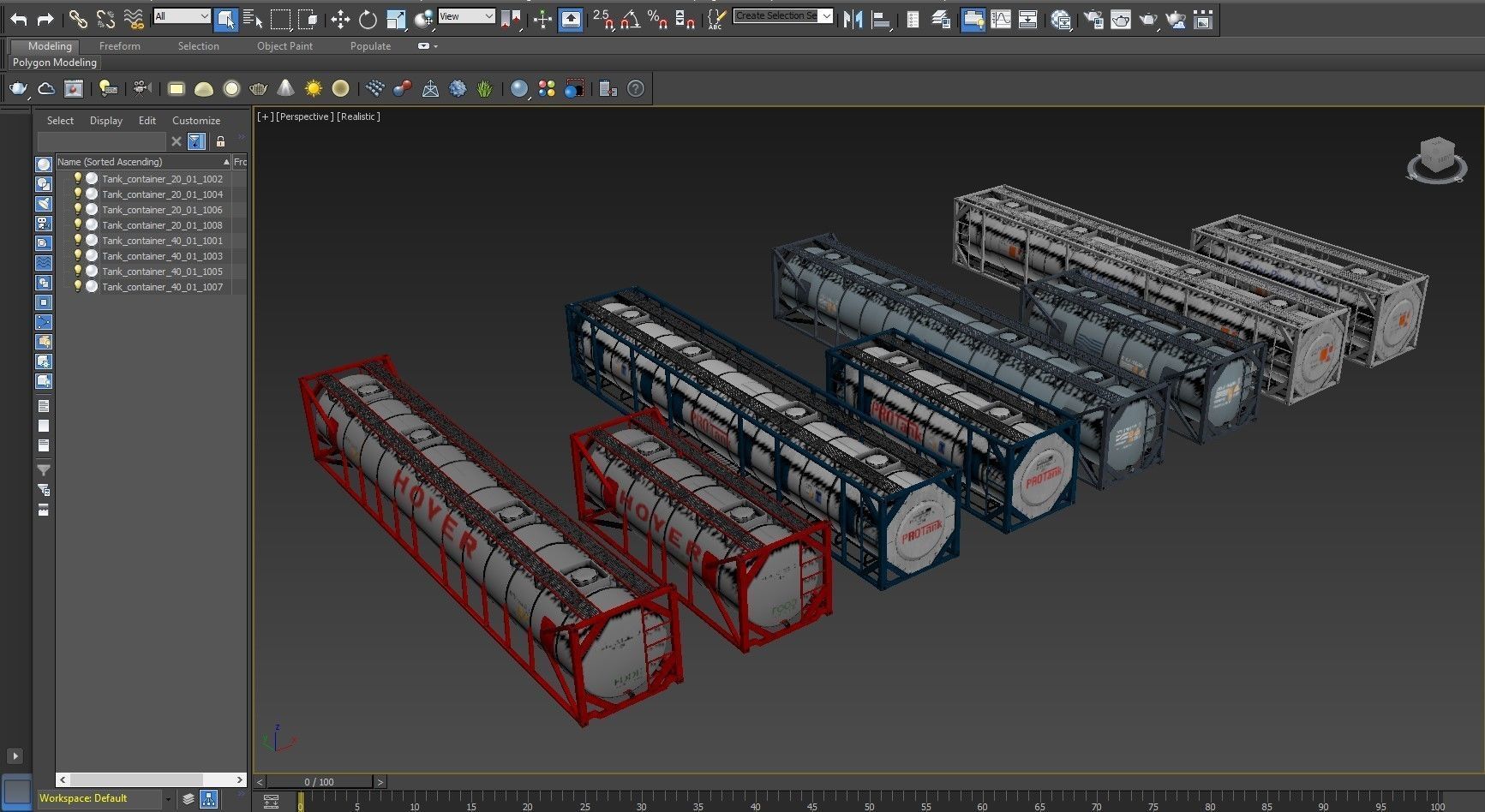
Task: Toggle the Spinner Snap button
Action: click(686, 19)
